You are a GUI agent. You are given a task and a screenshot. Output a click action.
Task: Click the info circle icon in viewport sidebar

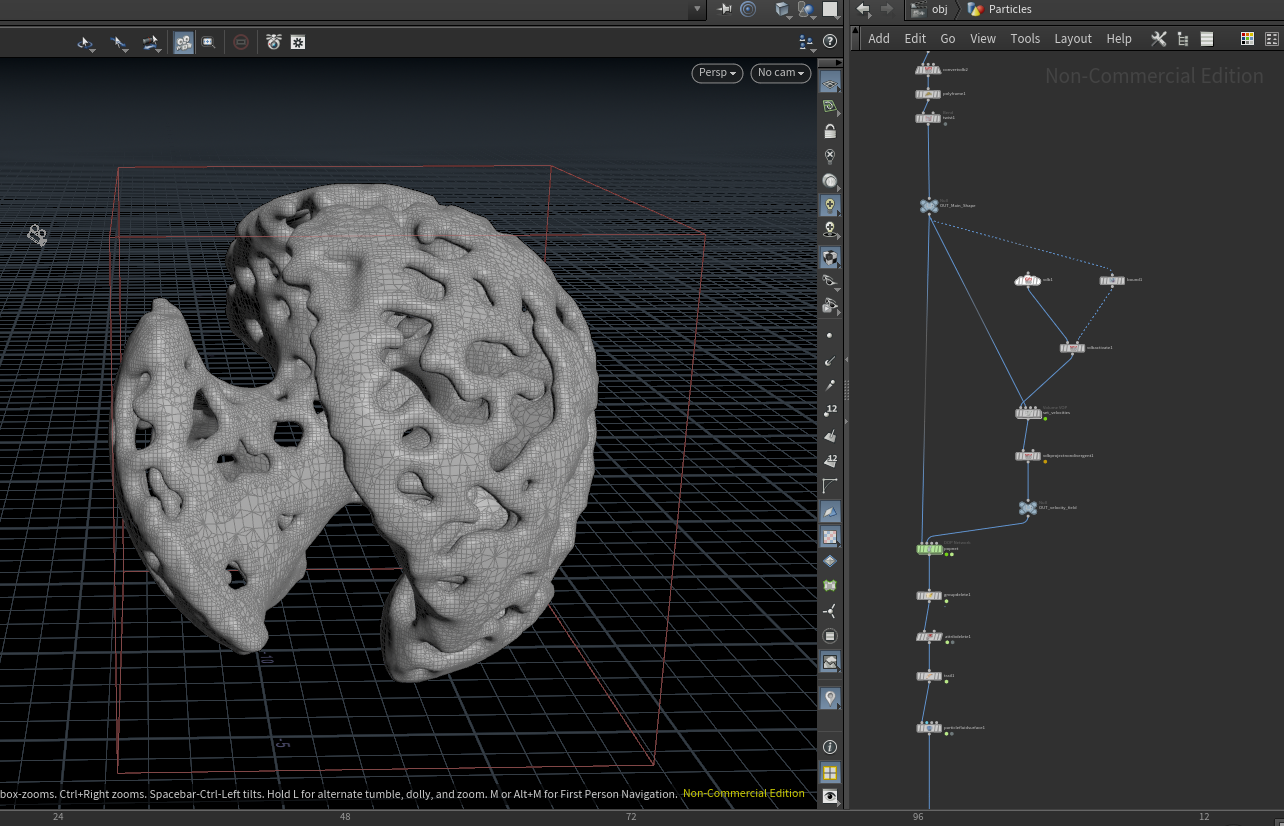(x=830, y=747)
